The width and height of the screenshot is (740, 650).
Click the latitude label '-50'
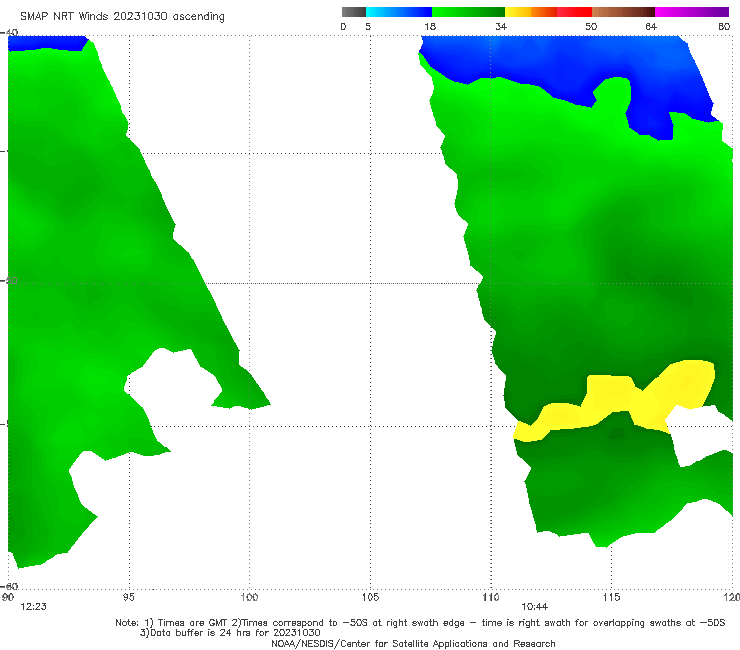tap(9, 281)
